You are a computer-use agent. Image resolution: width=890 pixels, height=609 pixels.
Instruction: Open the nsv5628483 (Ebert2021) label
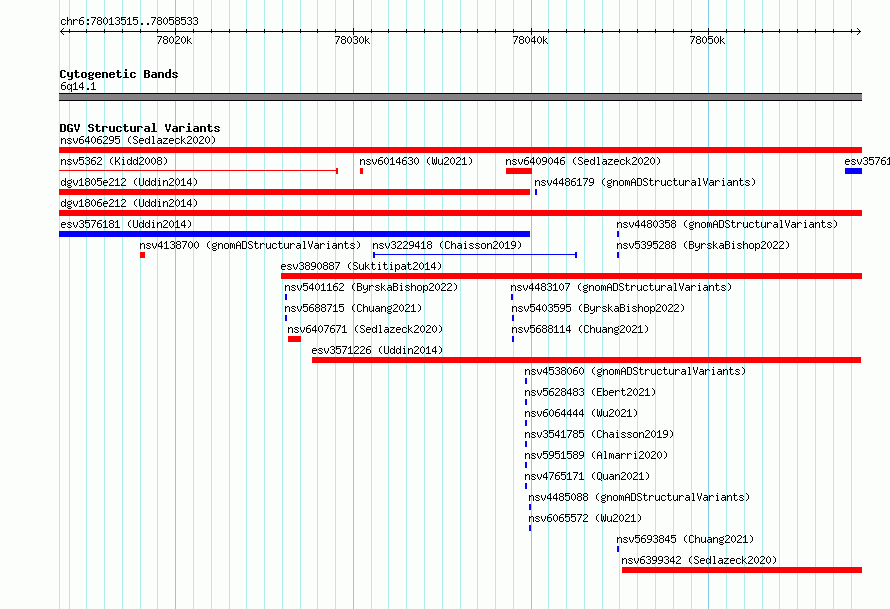click(590, 392)
